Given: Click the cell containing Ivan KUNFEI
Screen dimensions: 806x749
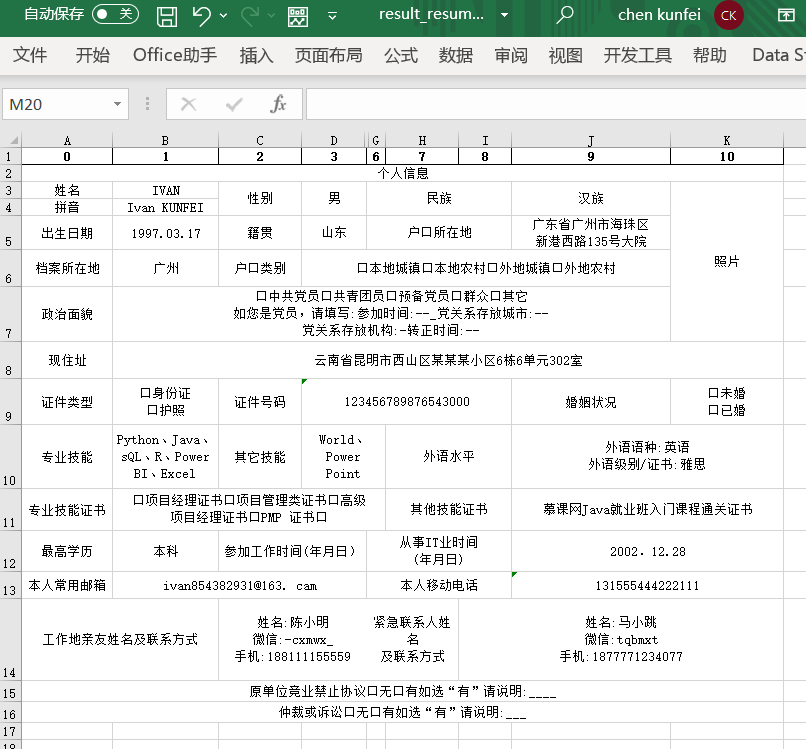Looking at the screenshot, I should (x=165, y=207).
